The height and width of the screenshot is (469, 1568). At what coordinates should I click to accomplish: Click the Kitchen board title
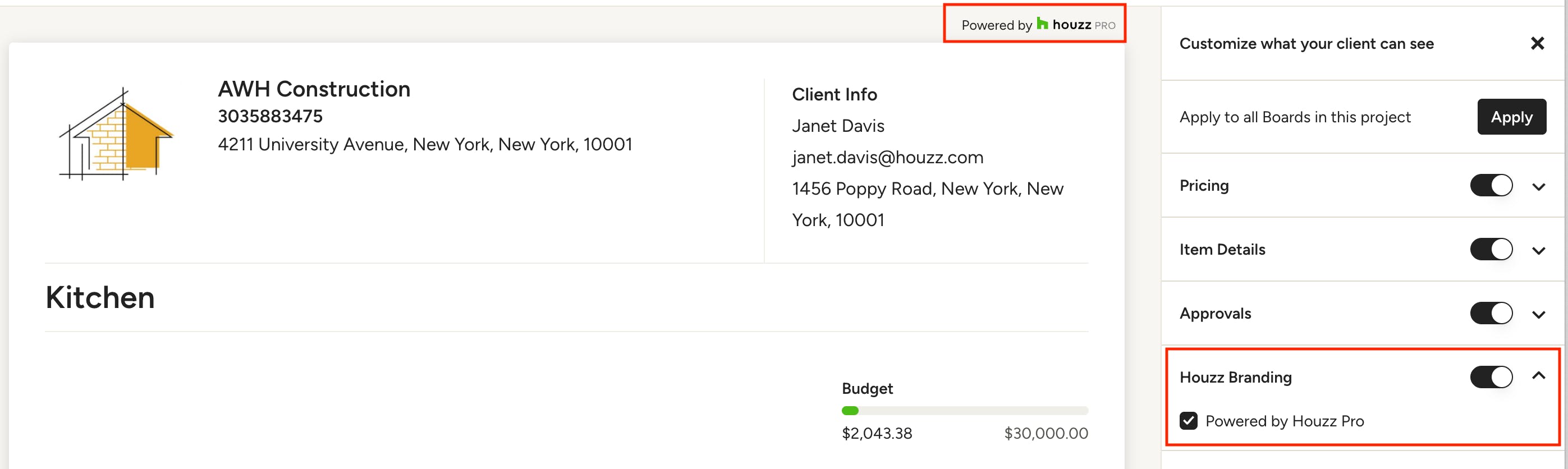[x=100, y=297]
